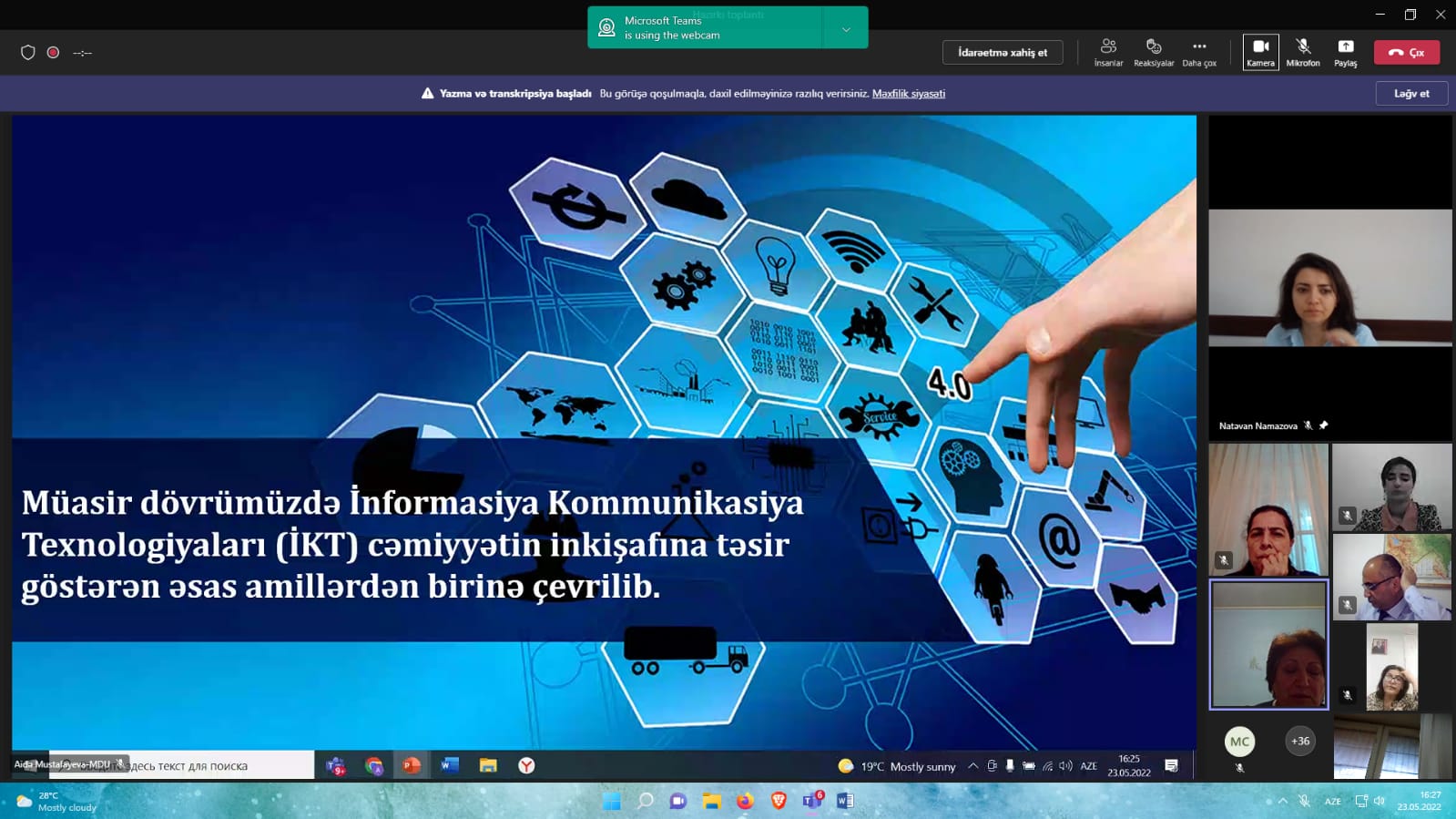Viewport: 1456px width, 819px height.
Task: Click the İdarəetmə xahiş et button
Action: (1003, 53)
